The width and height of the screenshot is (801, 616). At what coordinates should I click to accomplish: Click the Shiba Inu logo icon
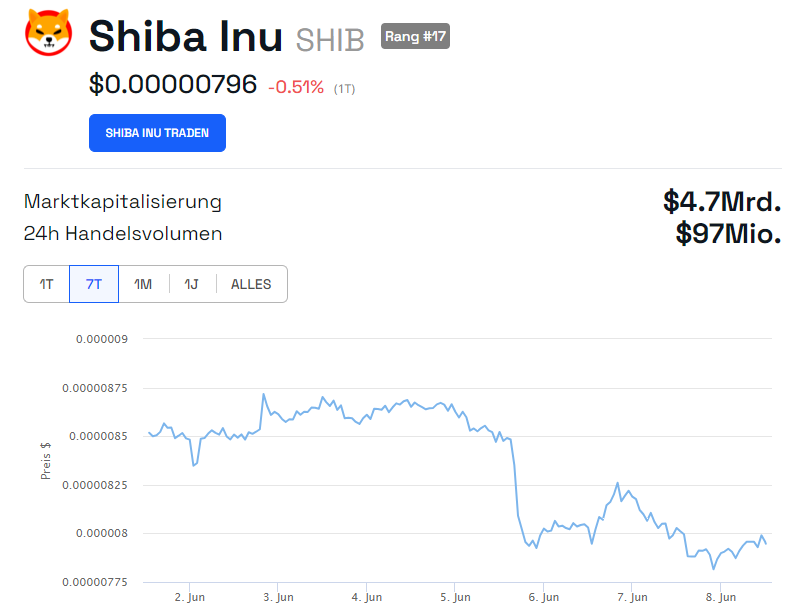tap(45, 34)
